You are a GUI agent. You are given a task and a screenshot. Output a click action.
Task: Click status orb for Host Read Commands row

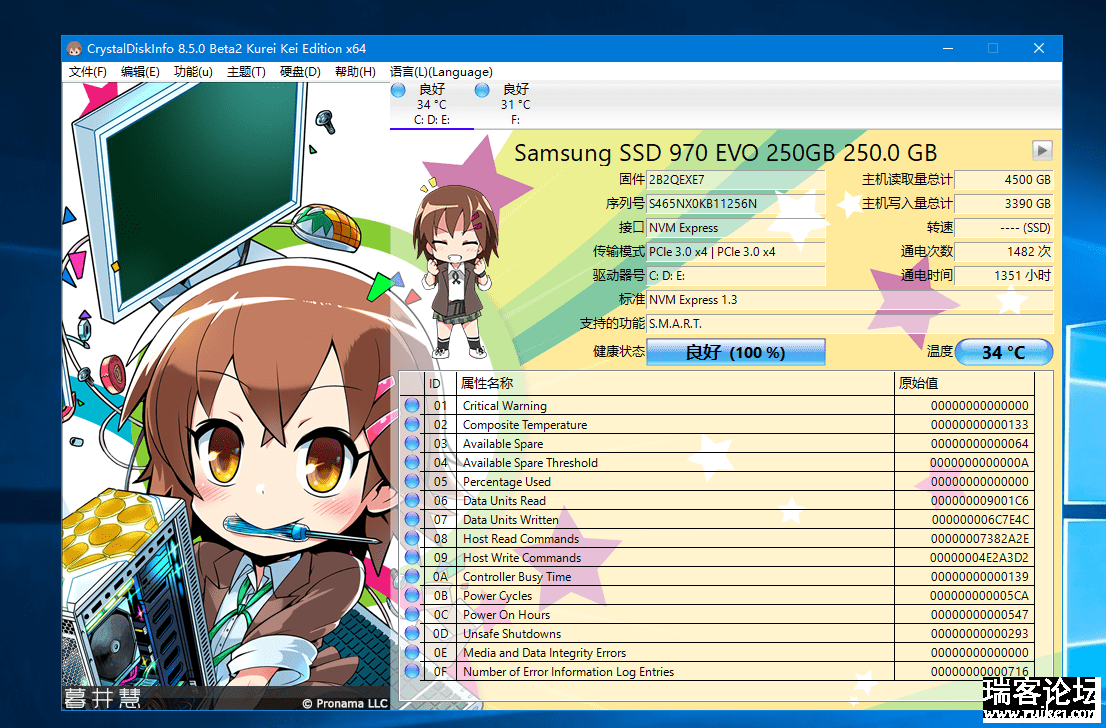412,539
